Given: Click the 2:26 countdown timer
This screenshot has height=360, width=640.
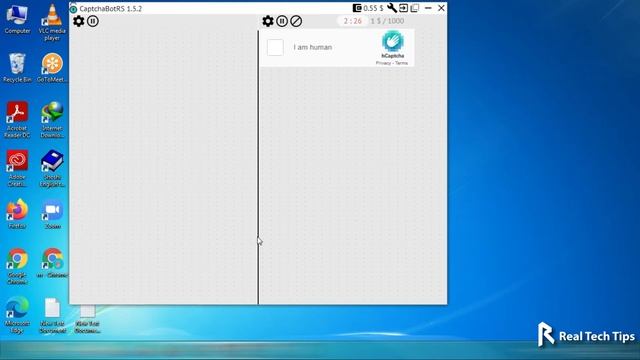Looking at the screenshot, I should 353,21.
